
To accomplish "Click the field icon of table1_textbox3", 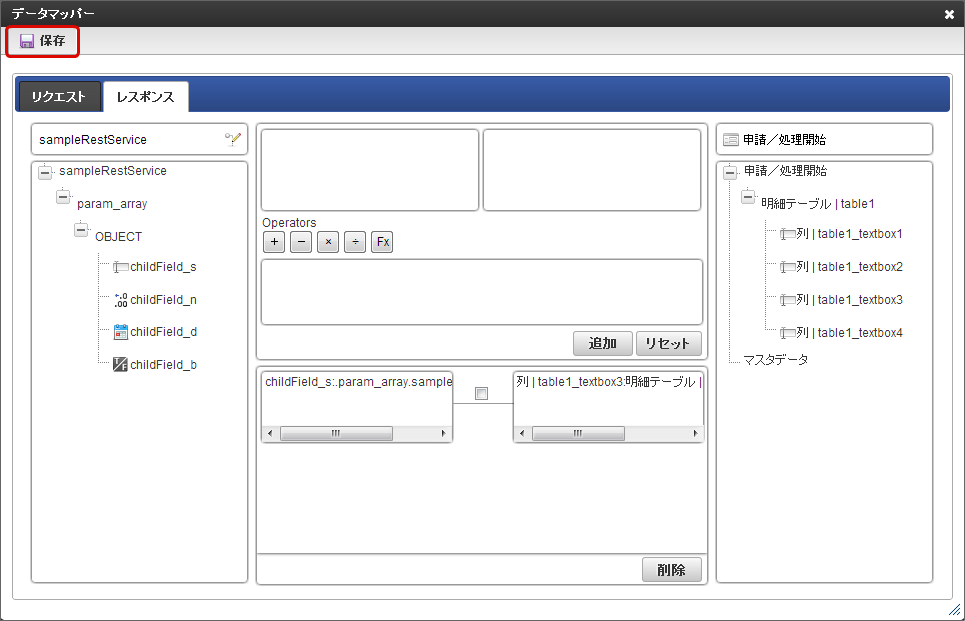I will [787, 300].
